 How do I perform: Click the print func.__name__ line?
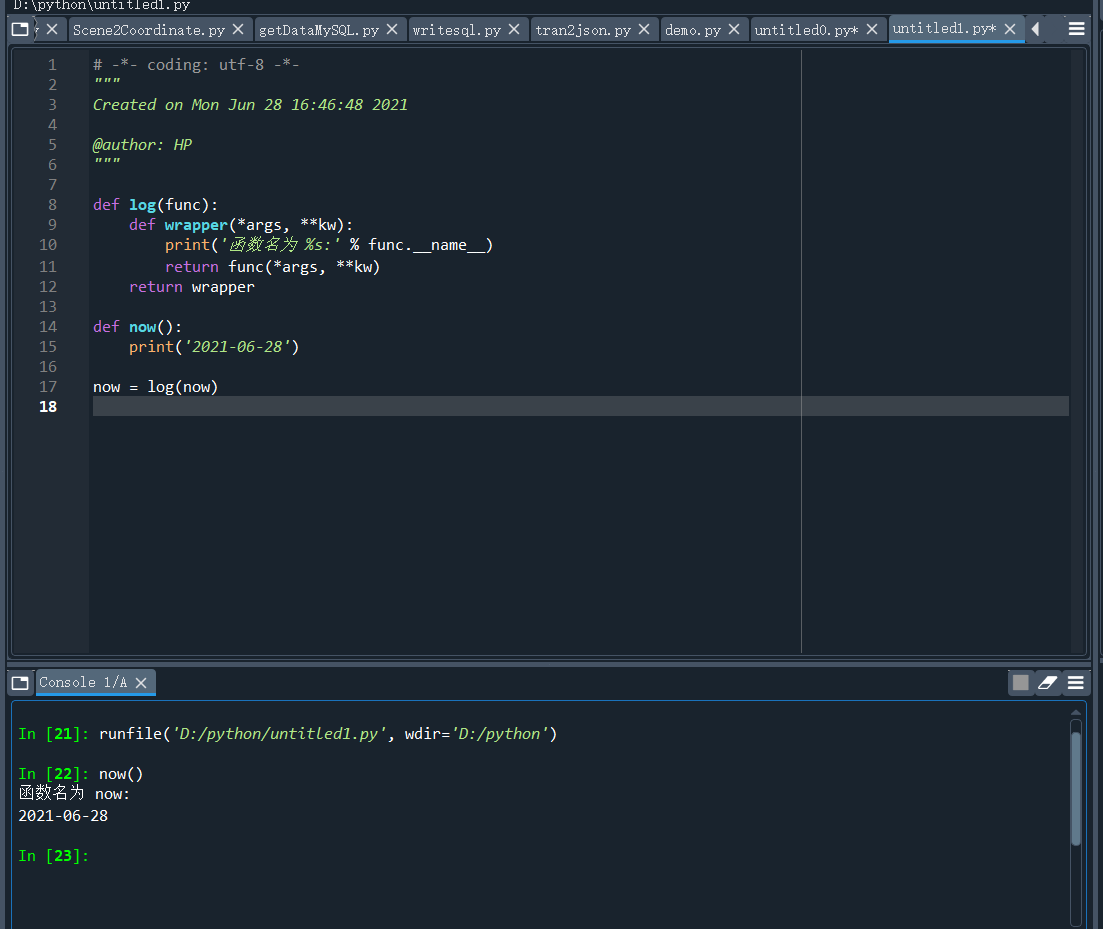point(329,245)
